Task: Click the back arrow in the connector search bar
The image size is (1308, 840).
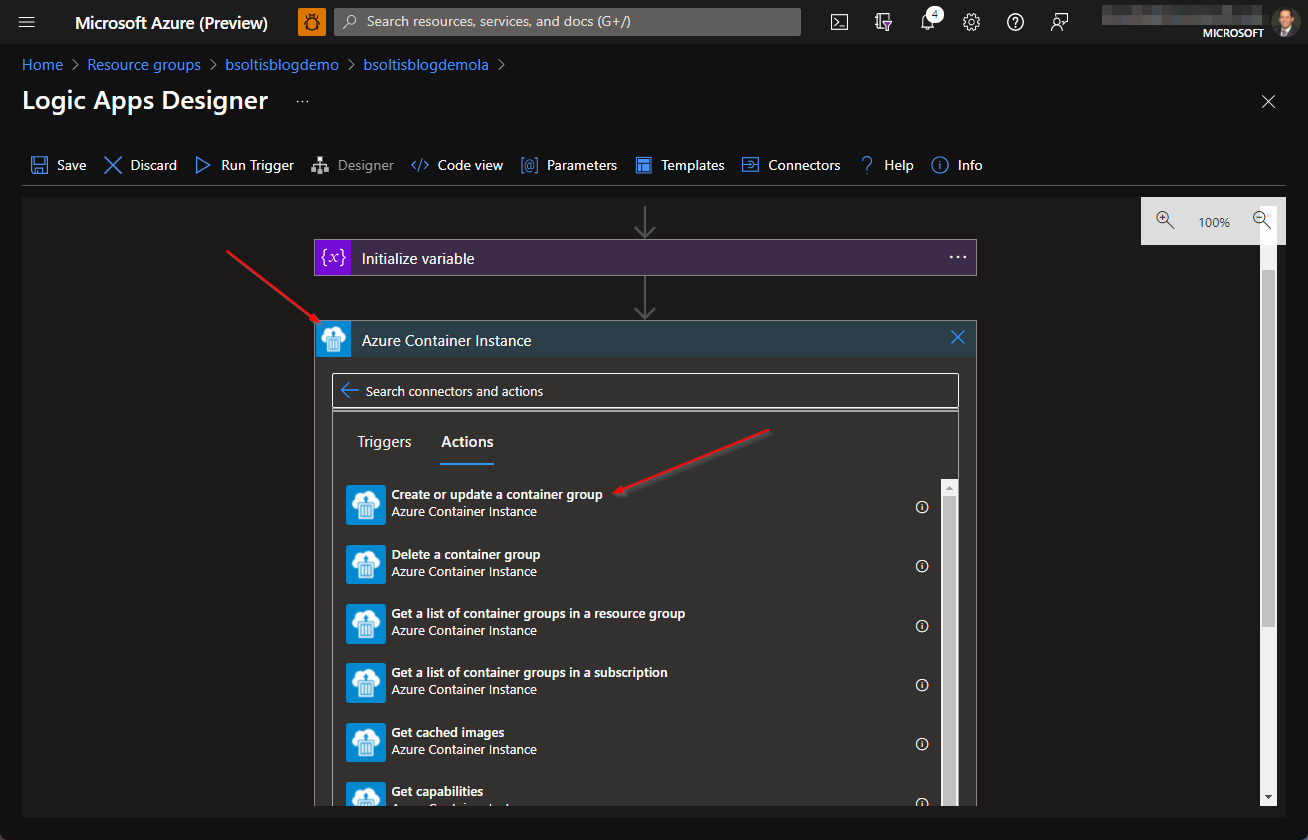Action: (x=349, y=390)
